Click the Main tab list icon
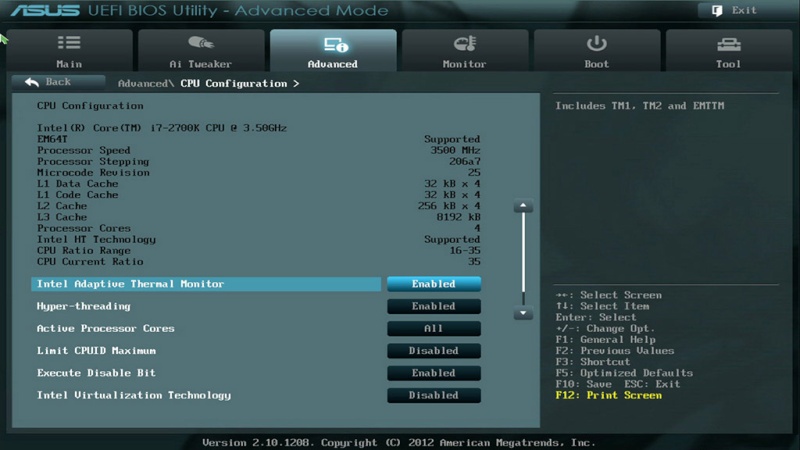Screen dimensions: 800x450 coord(69,43)
